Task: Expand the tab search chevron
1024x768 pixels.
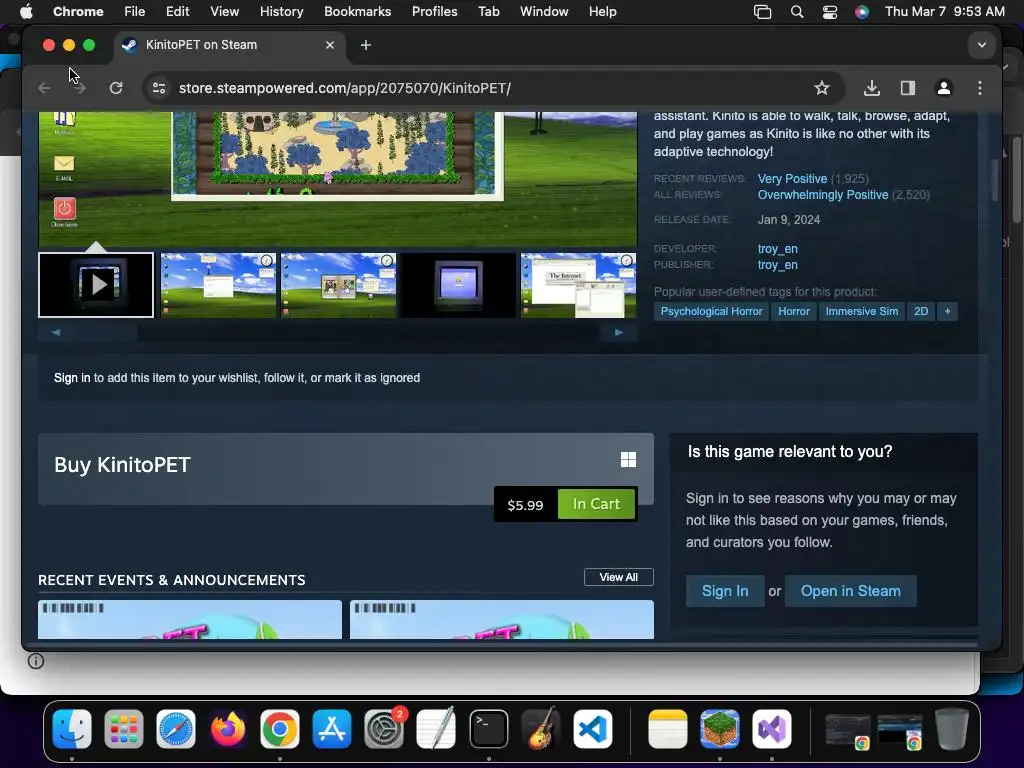Action: tap(982, 45)
